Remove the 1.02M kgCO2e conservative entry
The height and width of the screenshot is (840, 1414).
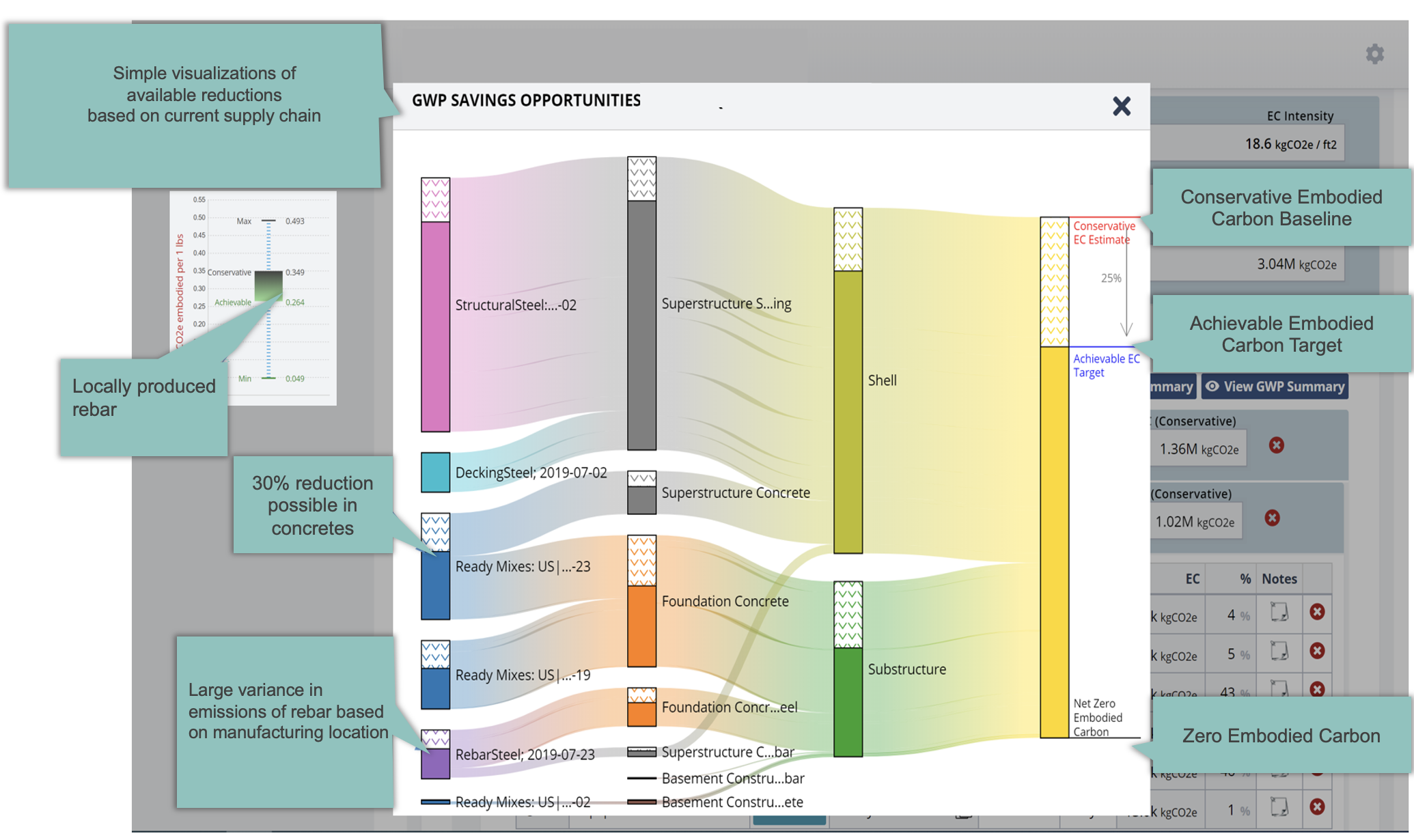click(1272, 518)
